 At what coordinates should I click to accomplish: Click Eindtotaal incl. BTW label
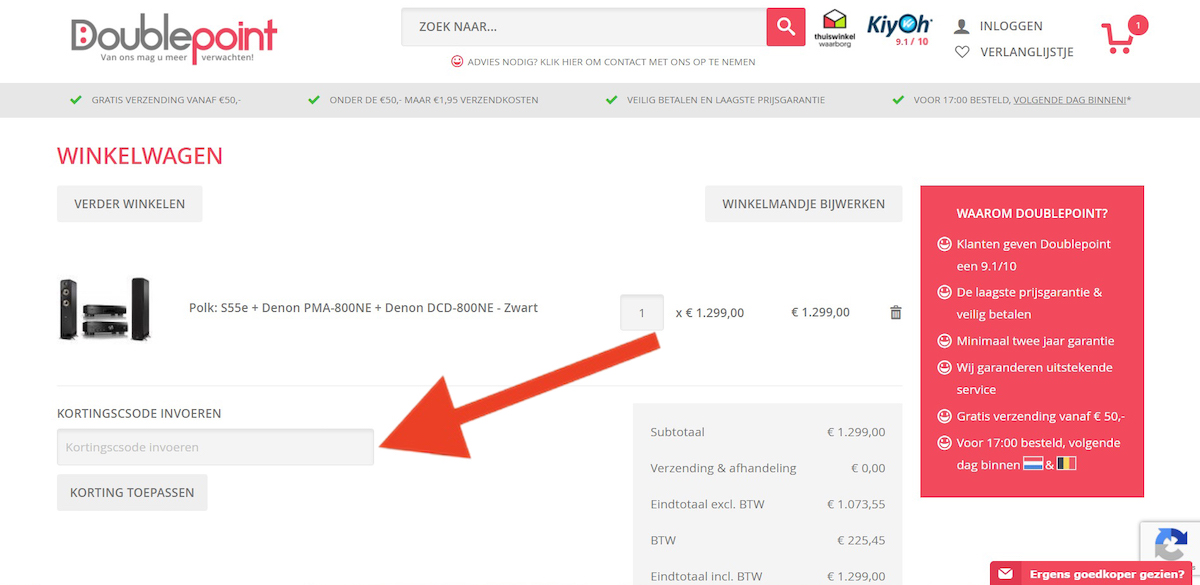[706, 576]
